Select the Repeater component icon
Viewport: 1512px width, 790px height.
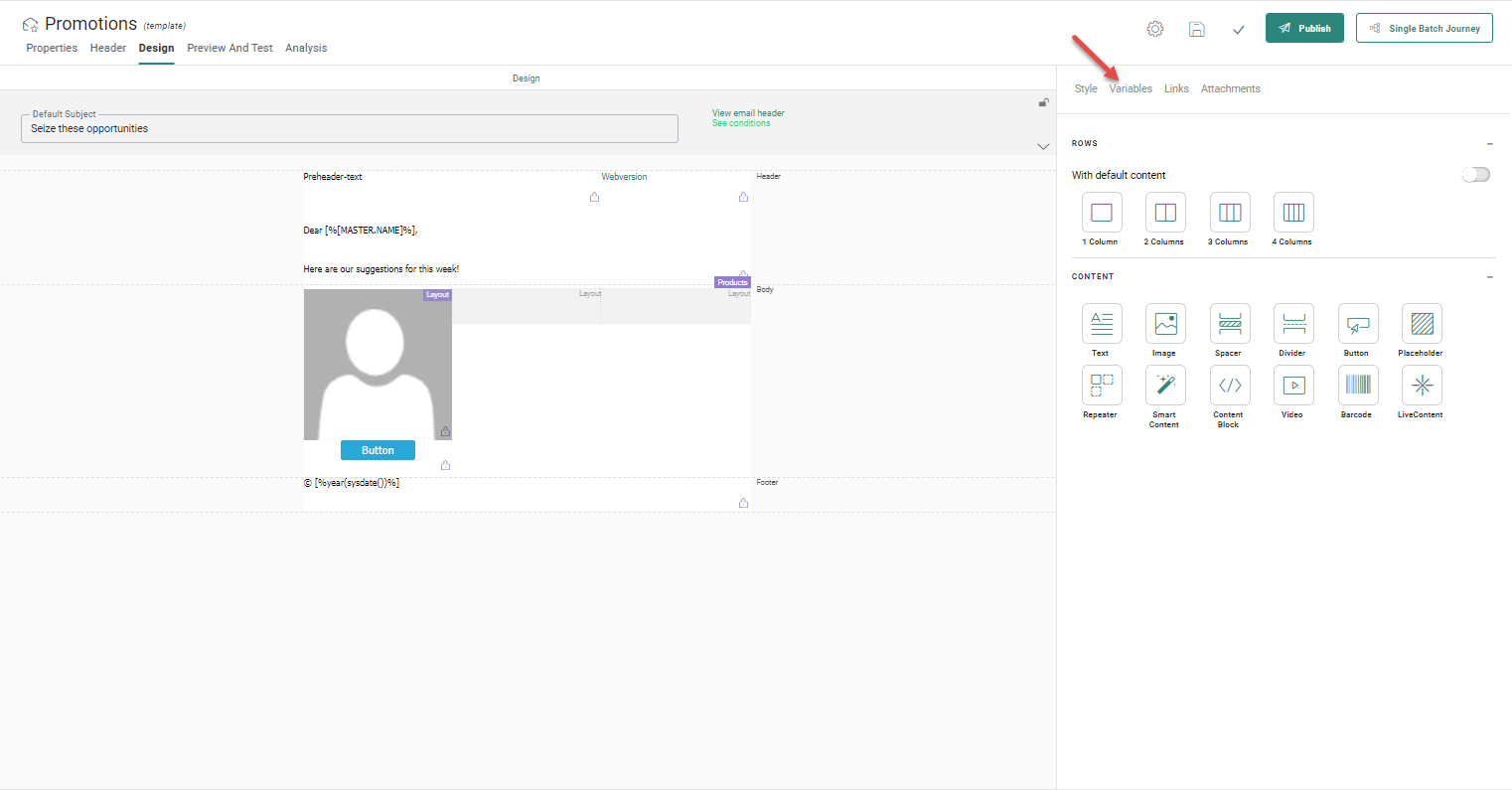pyautogui.click(x=1101, y=386)
